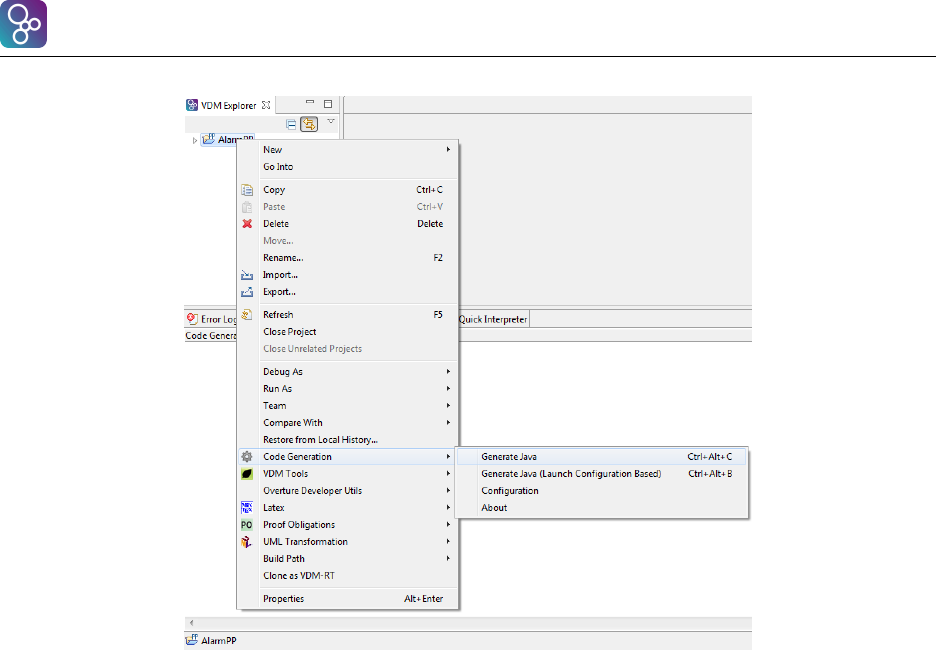Screen dimensions: 936x650
Task: Expand the Run As submenu arrow
Action: (448, 389)
